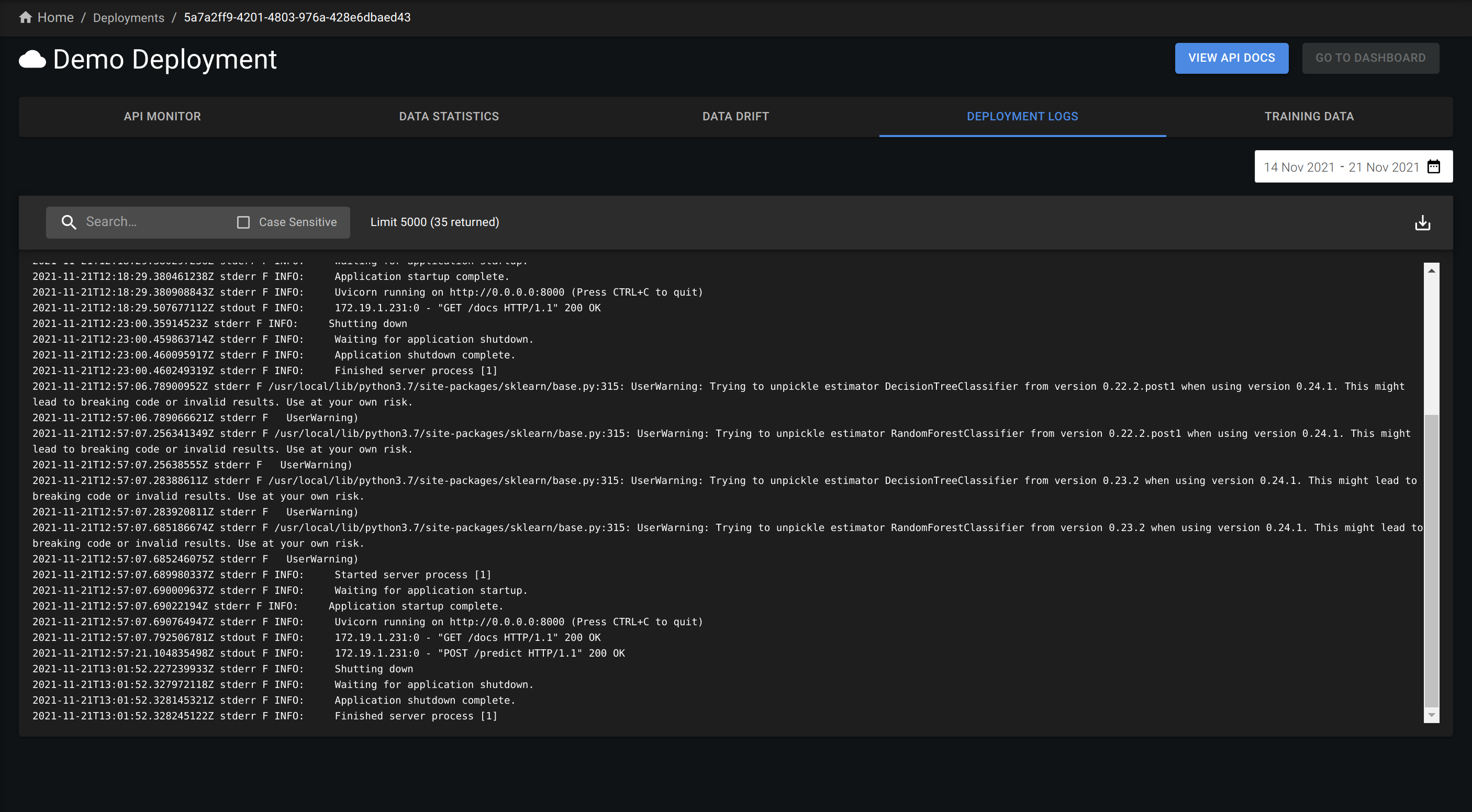Click the 12:23:00 Shutting down log line
The width and height of the screenshot is (1472, 812).
220,324
